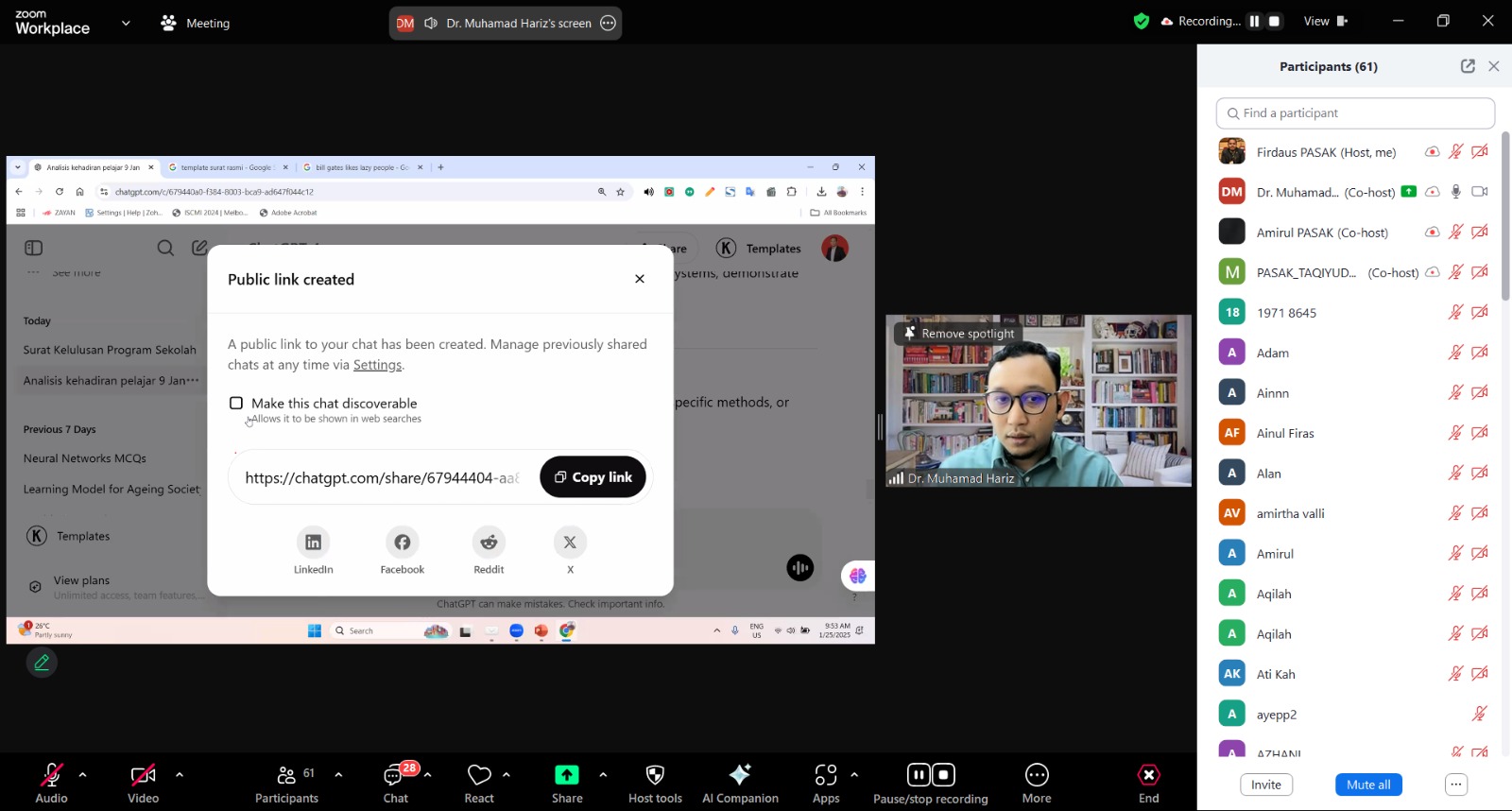The image size is (1512, 811).
Task: Open screen share options ellipsis for Dr. Muhamad Hariz
Action: (x=609, y=23)
